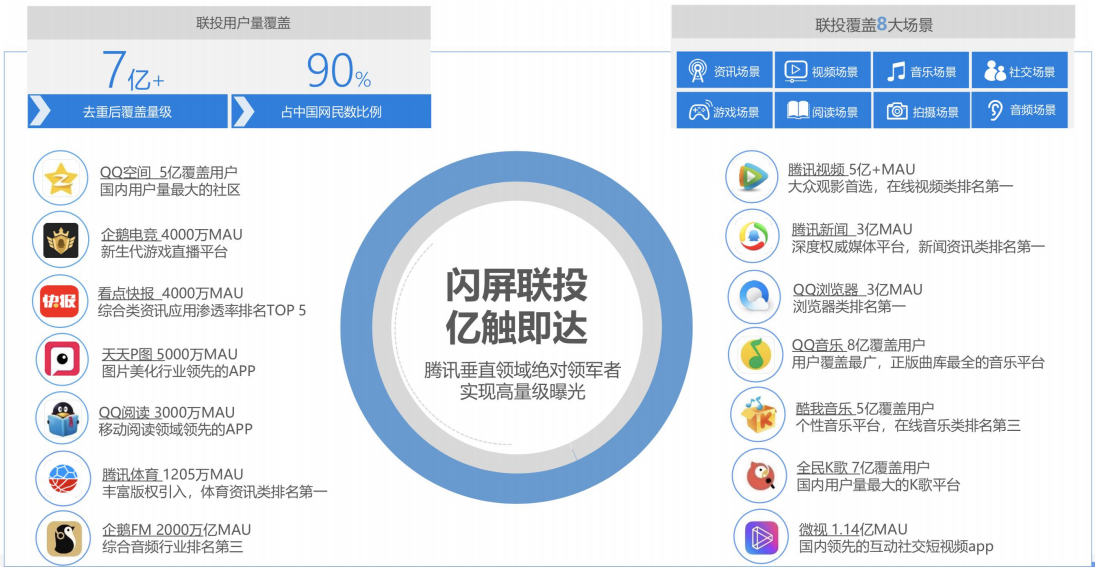Open the 音乐场景 option

[919, 70]
